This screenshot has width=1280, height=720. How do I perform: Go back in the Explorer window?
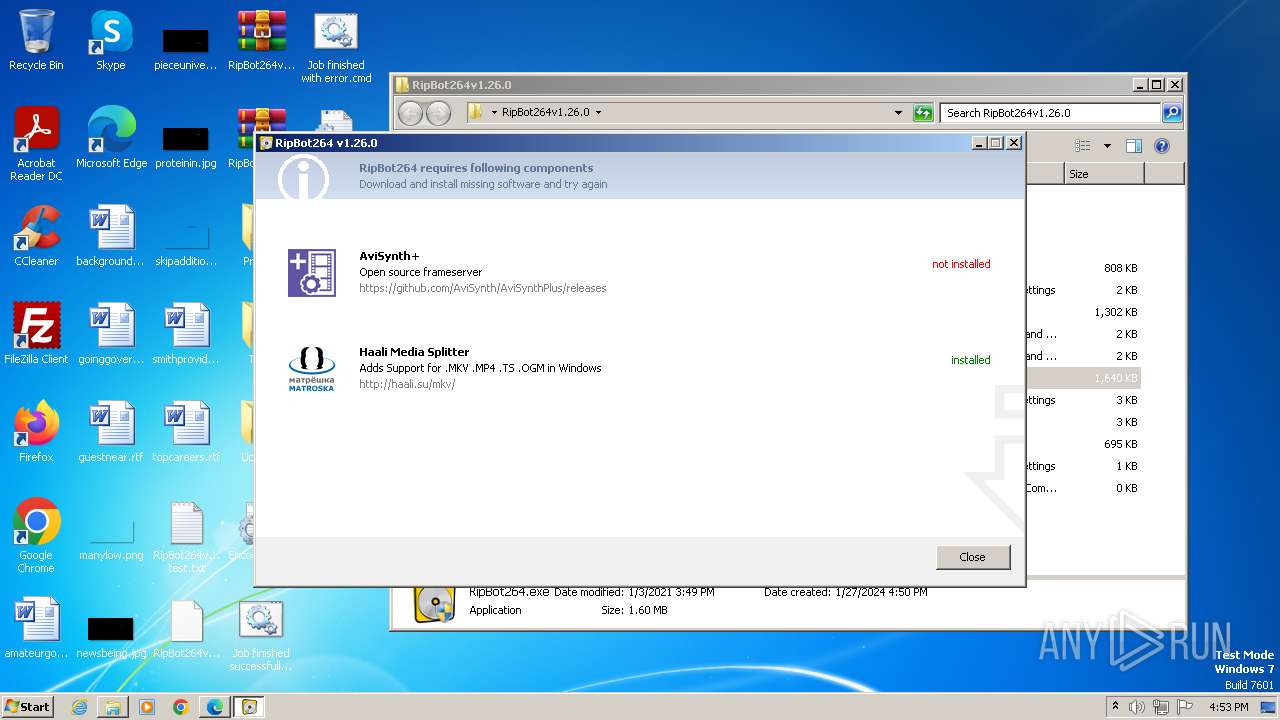coord(410,113)
